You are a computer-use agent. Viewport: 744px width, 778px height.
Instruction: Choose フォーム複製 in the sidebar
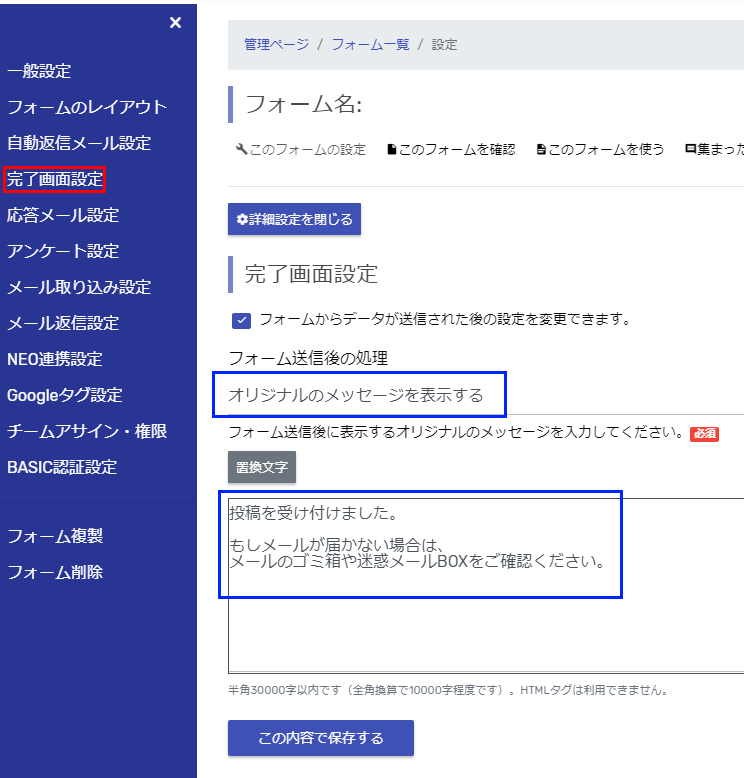[x=55, y=536]
